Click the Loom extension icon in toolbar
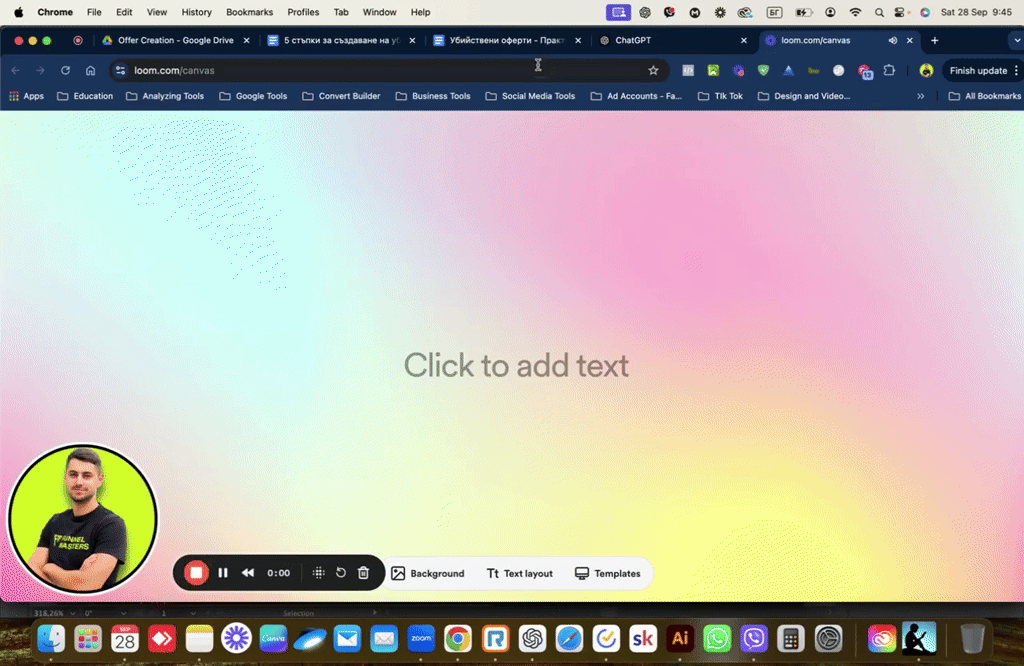The width and height of the screenshot is (1024, 666). 739,71
